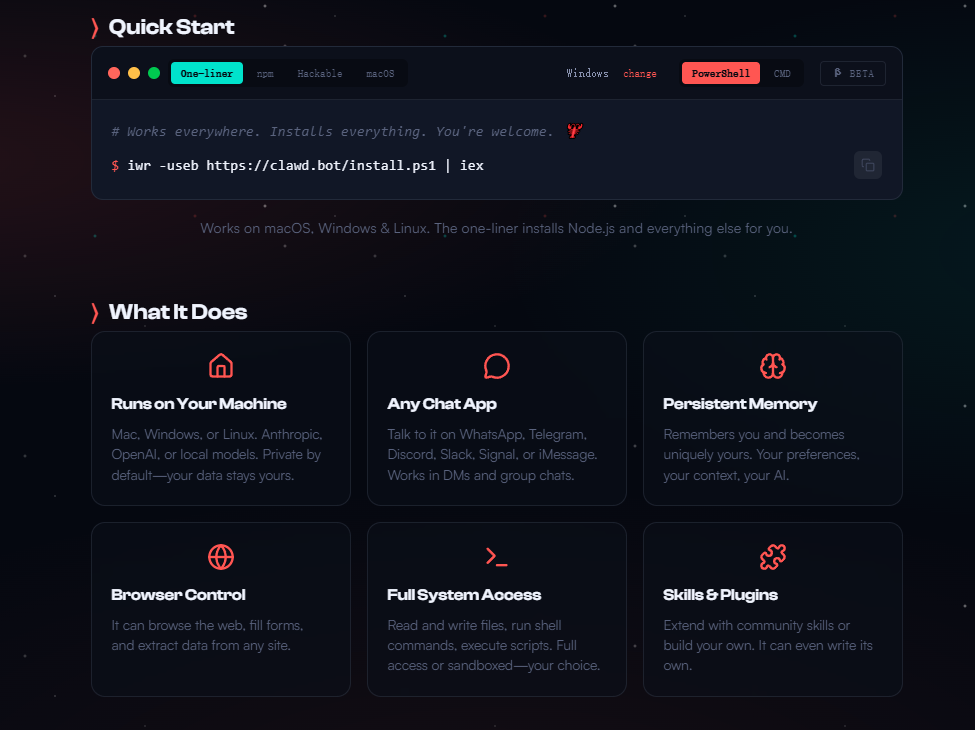Click the terminal prompt icon on Full System Access
Screen dimensions: 975x730
496,557
